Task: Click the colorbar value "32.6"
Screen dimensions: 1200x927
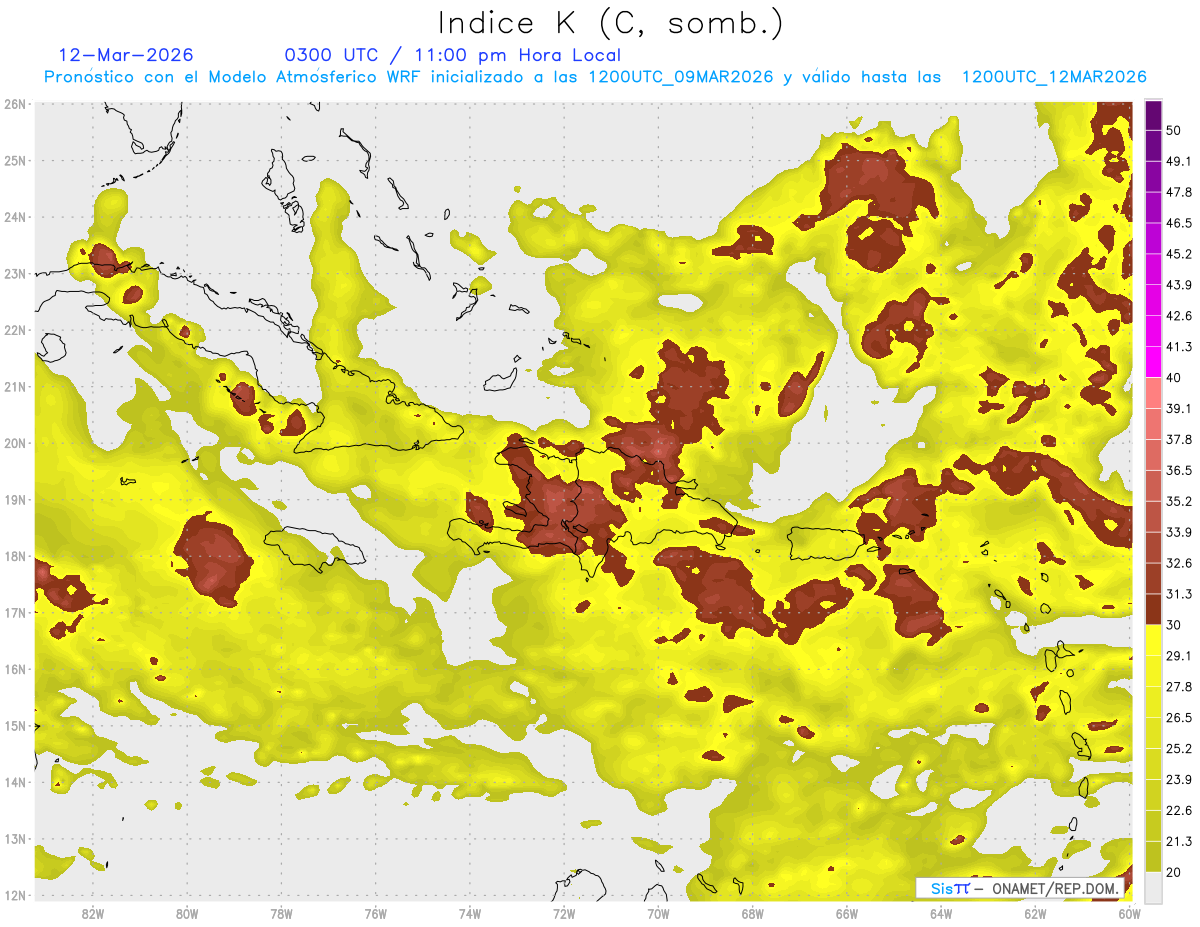Action: (x=1178, y=563)
